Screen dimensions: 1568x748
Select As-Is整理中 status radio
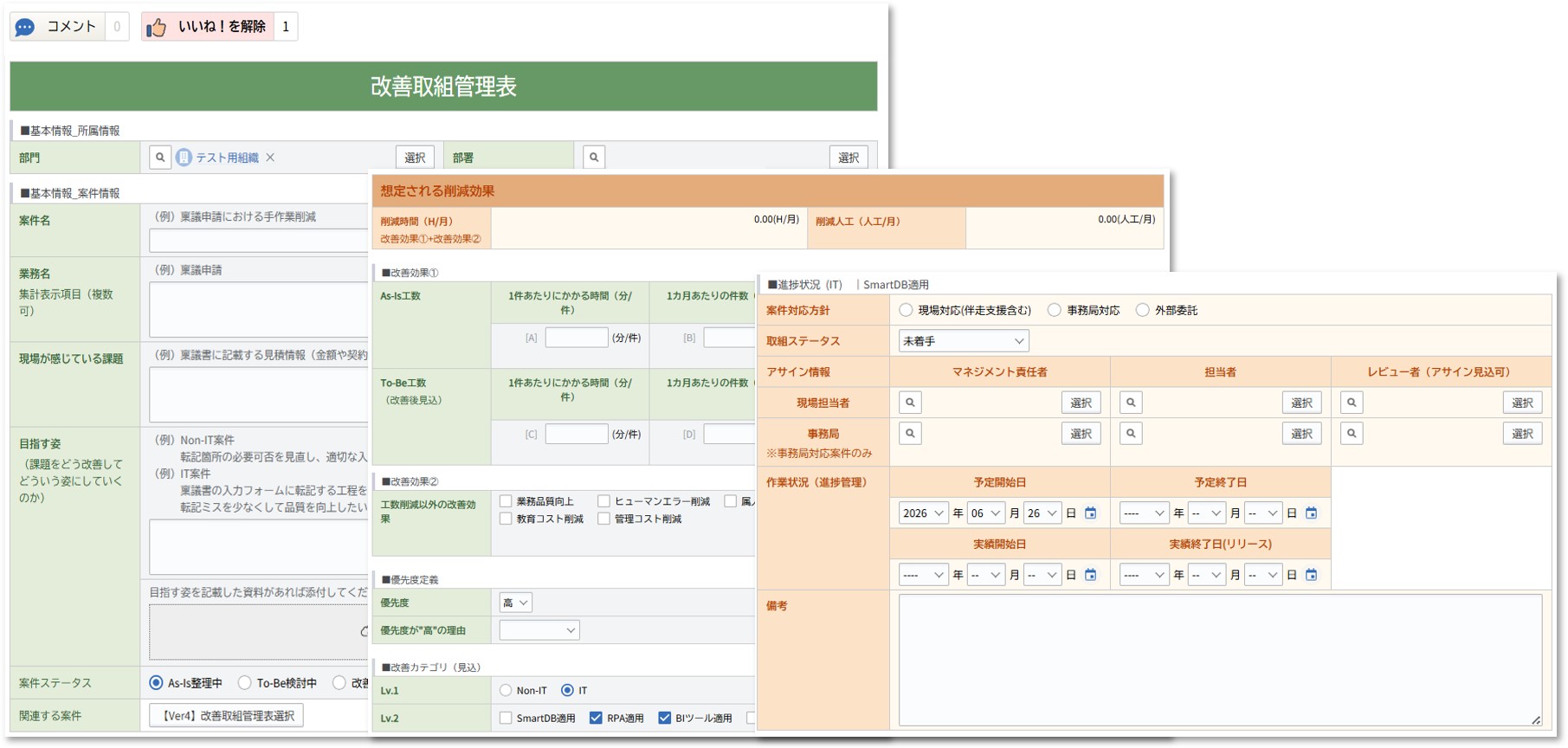156,683
